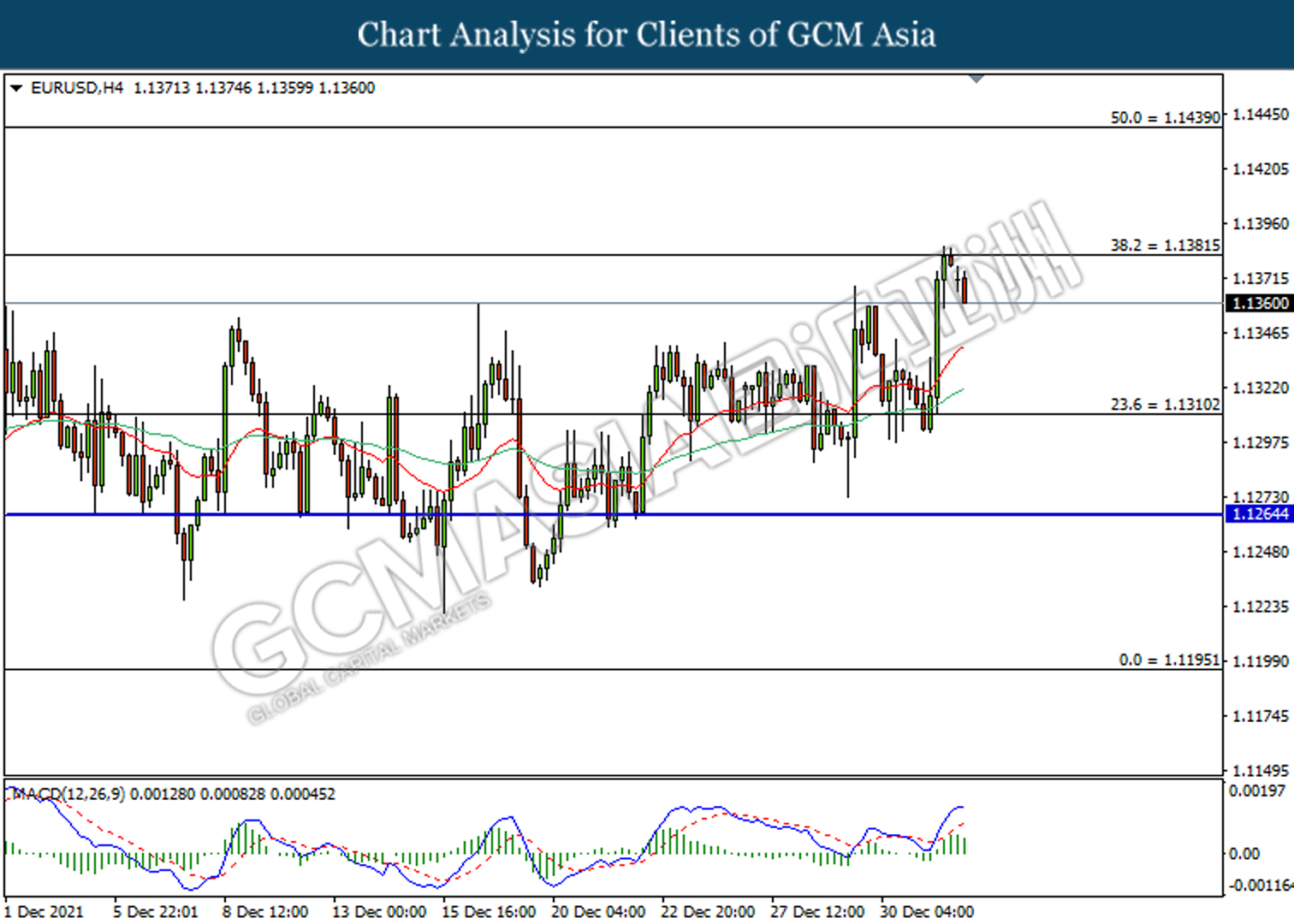Click the '22 Dec 20:00' time label
This screenshot has height=924, width=1294.
coord(707,912)
